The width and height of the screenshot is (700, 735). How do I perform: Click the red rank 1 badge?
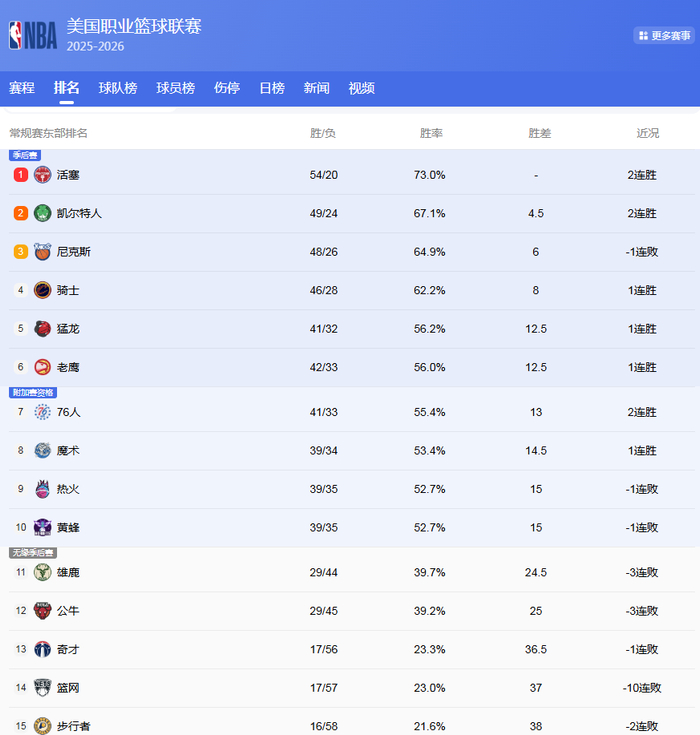click(21, 175)
